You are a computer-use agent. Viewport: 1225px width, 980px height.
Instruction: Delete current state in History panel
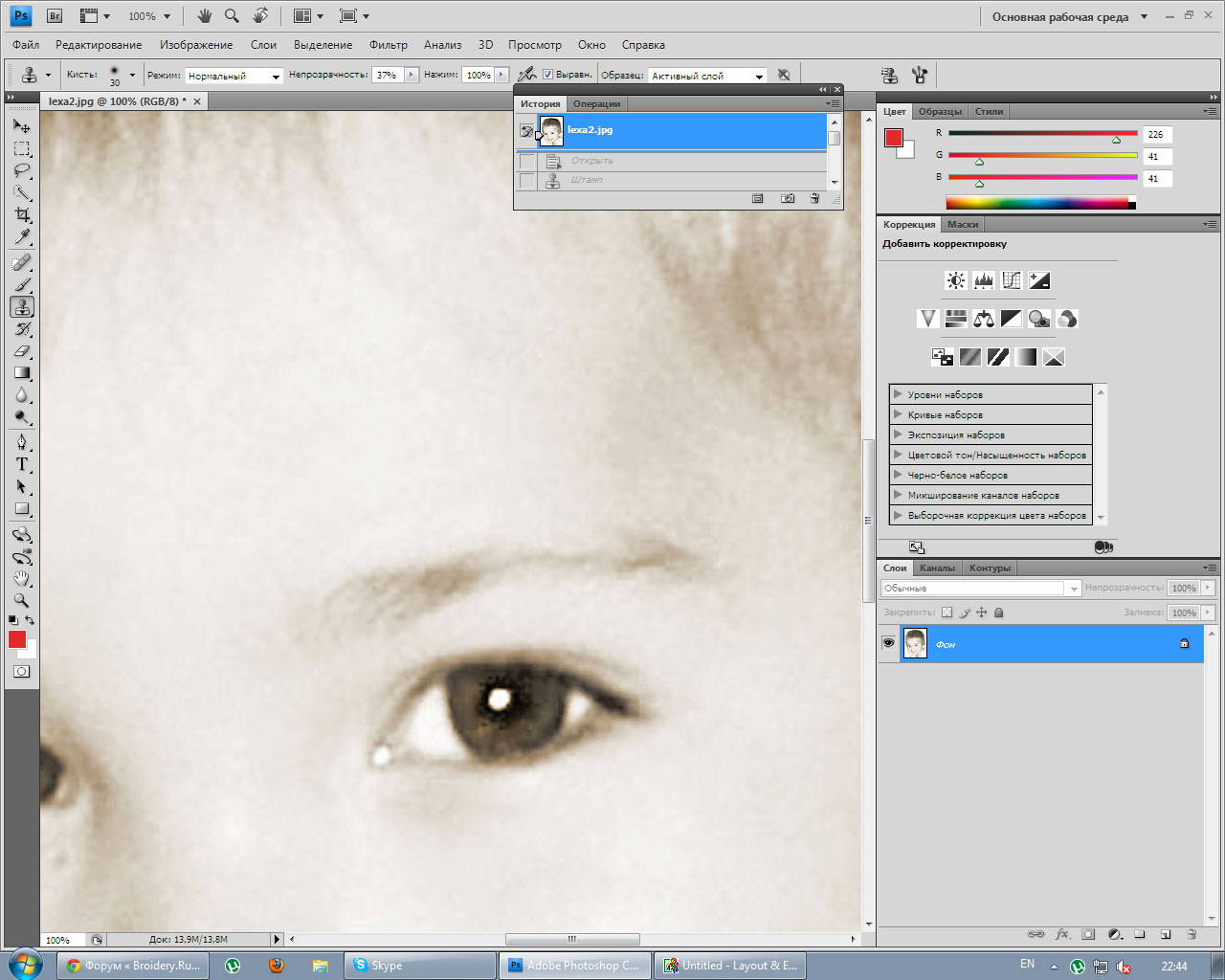tap(814, 199)
